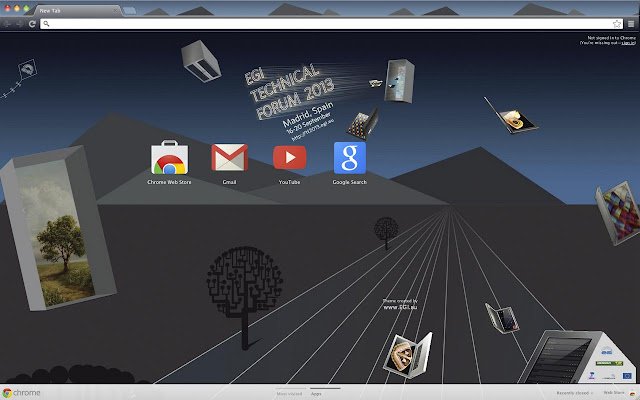The width and height of the screenshot is (640, 400).
Task: Click the search magnifier in address bar
Action: pyautogui.click(x=46, y=24)
